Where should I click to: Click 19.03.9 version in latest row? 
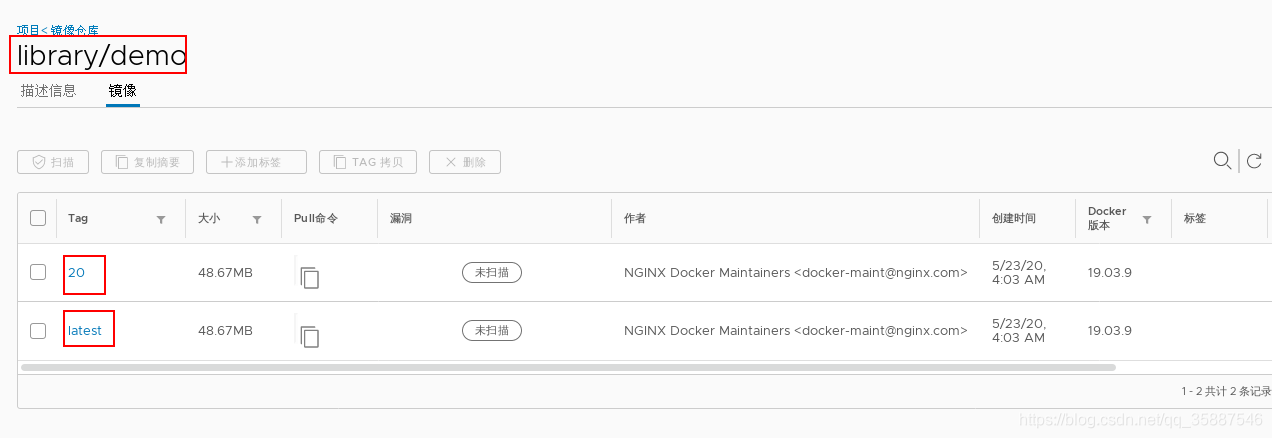point(1110,330)
